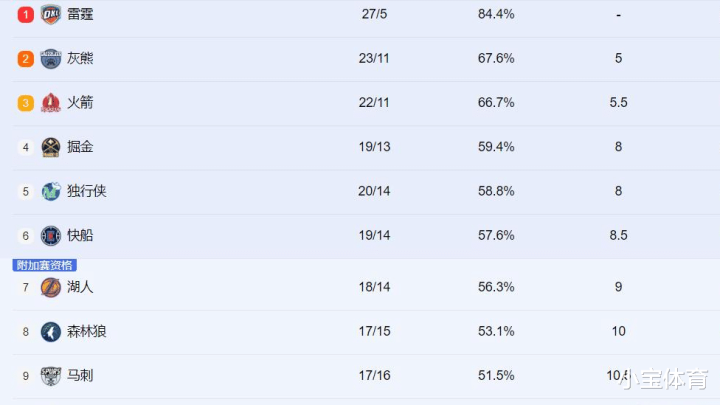Click the Clippers (快船) team logo

[x=51, y=236]
